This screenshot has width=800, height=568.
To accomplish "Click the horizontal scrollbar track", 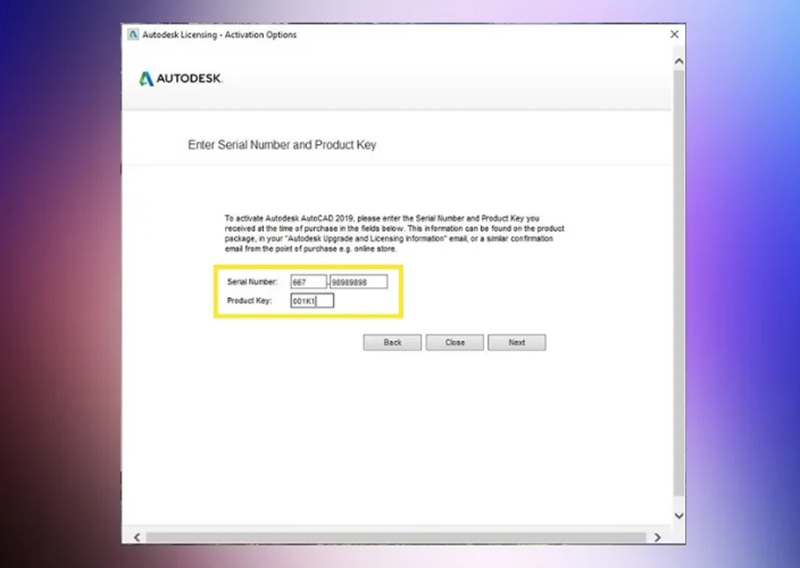I will point(400,537).
